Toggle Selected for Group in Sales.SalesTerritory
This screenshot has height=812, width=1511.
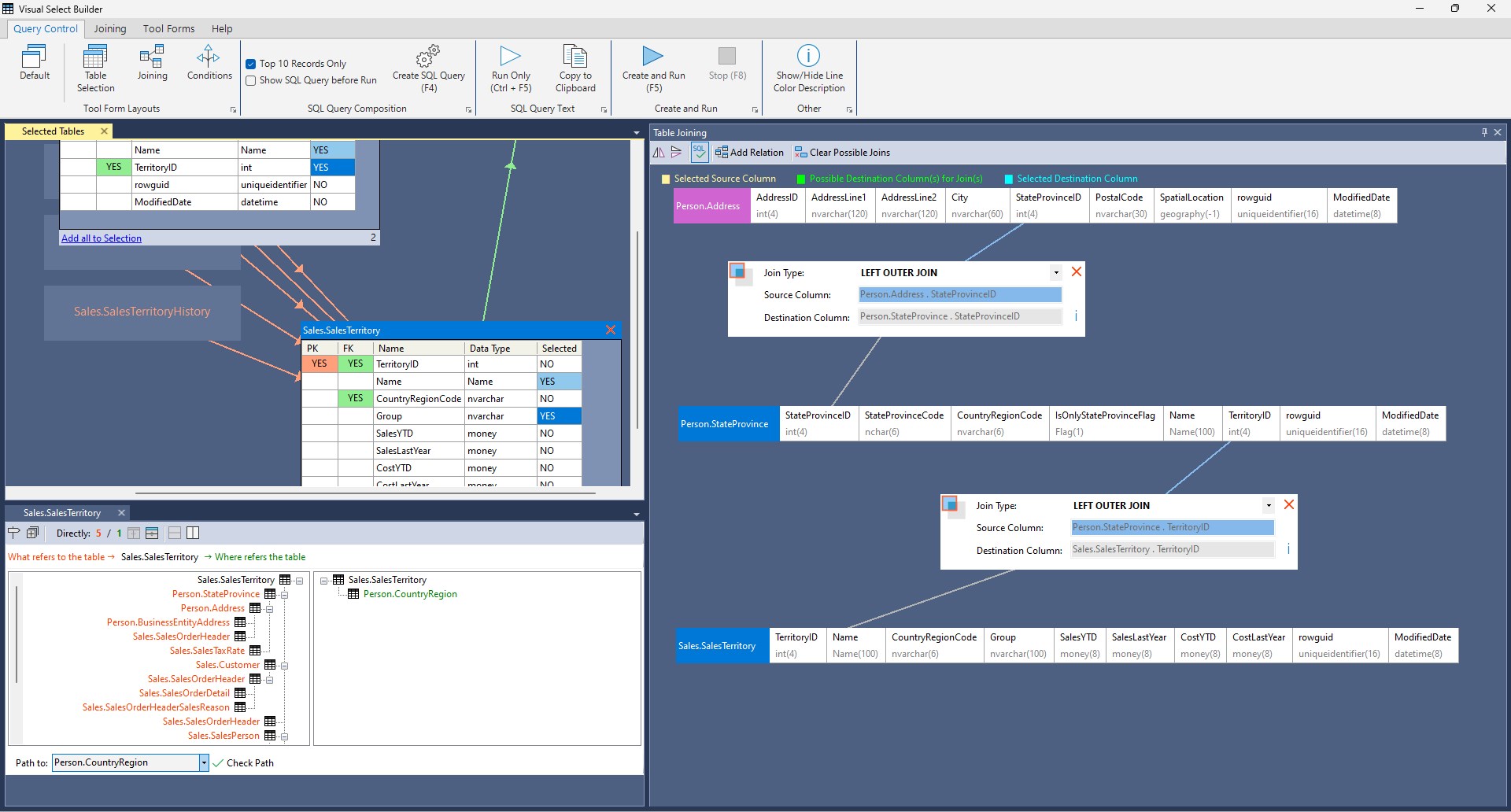(x=560, y=416)
